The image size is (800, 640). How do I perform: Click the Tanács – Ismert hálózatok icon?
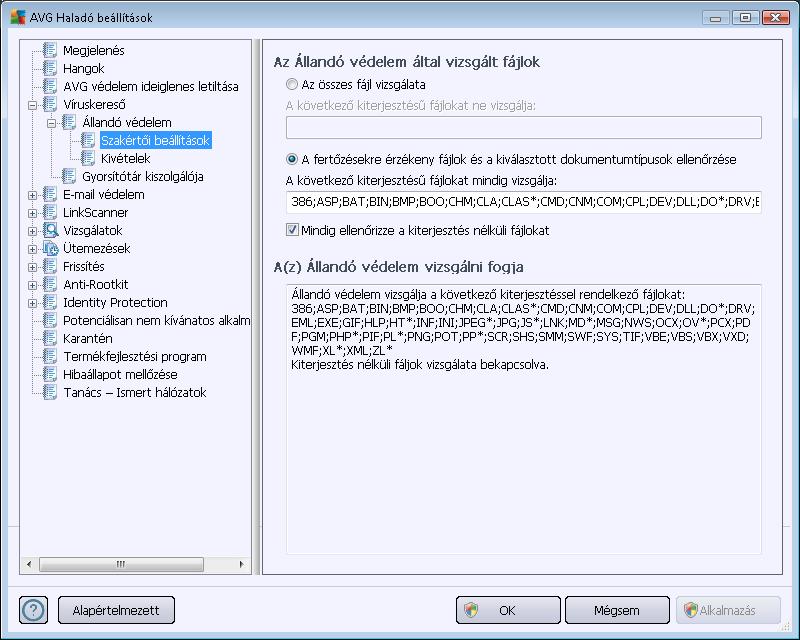pos(50,392)
